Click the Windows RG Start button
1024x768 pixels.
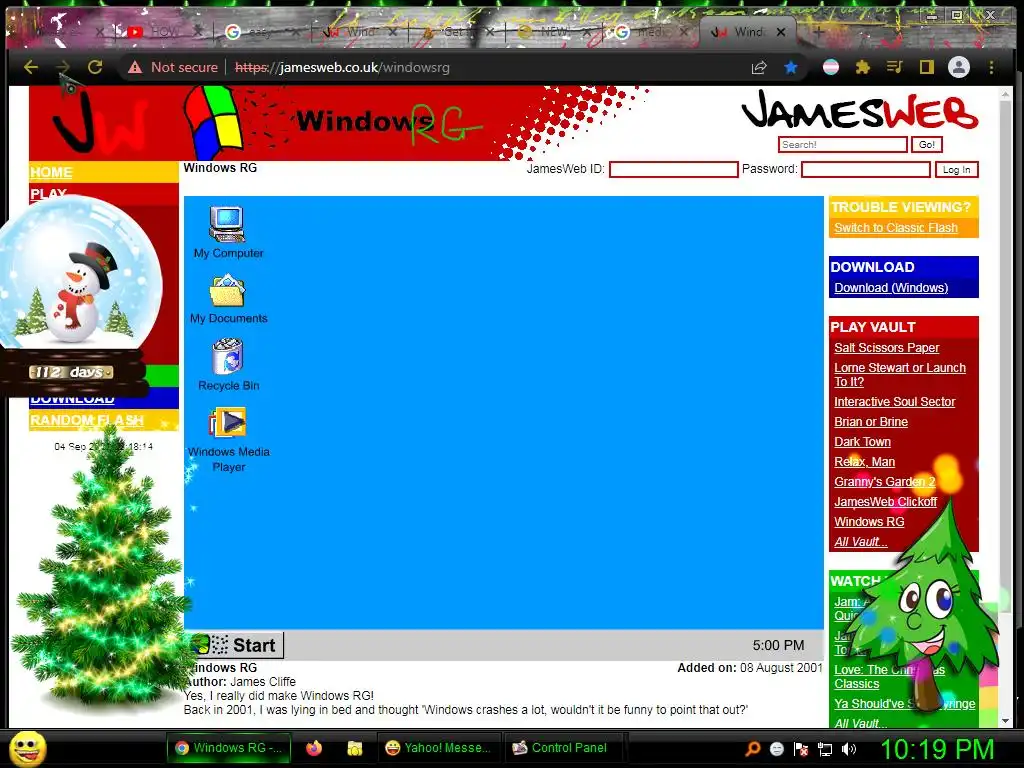(237, 645)
